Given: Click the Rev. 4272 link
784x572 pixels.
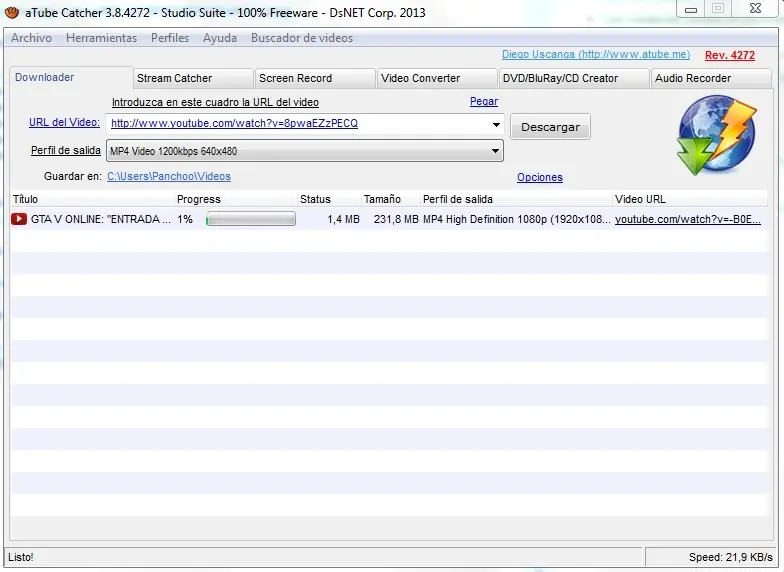Looking at the screenshot, I should click(x=730, y=55).
